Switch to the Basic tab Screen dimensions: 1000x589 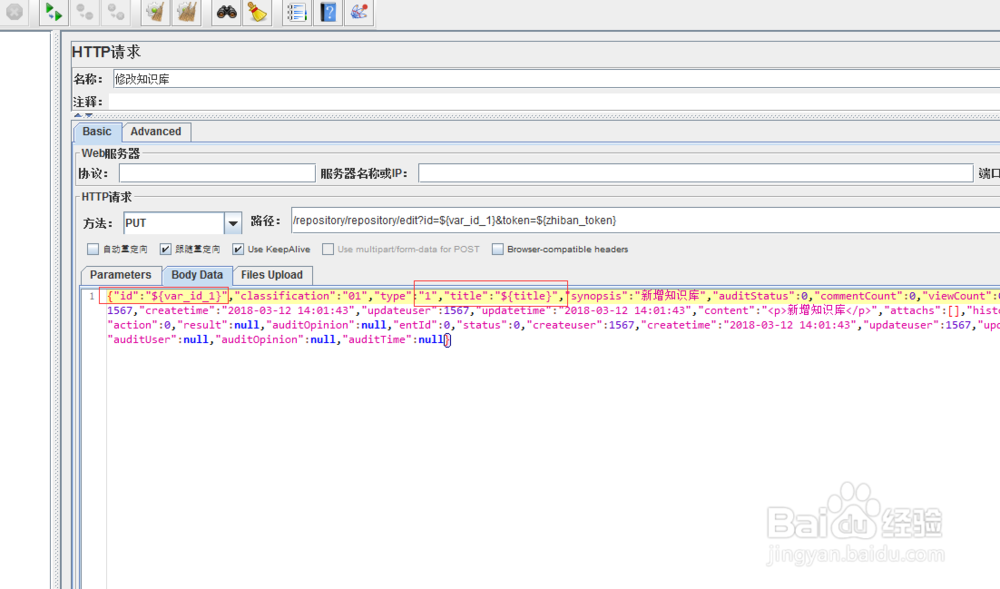[97, 131]
